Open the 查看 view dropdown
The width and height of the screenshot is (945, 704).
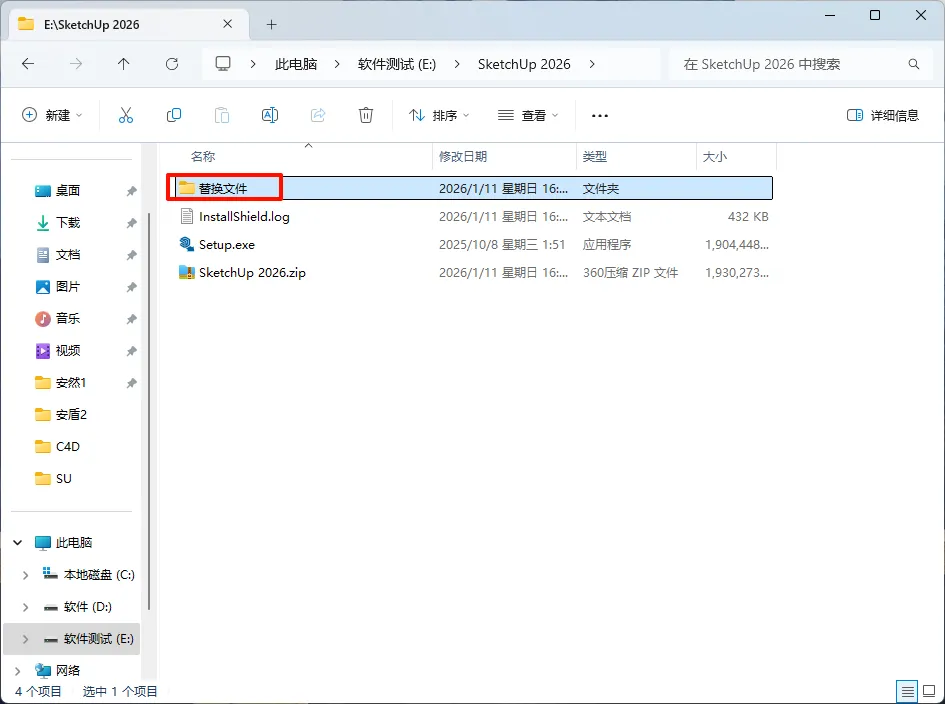click(x=528, y=115)
